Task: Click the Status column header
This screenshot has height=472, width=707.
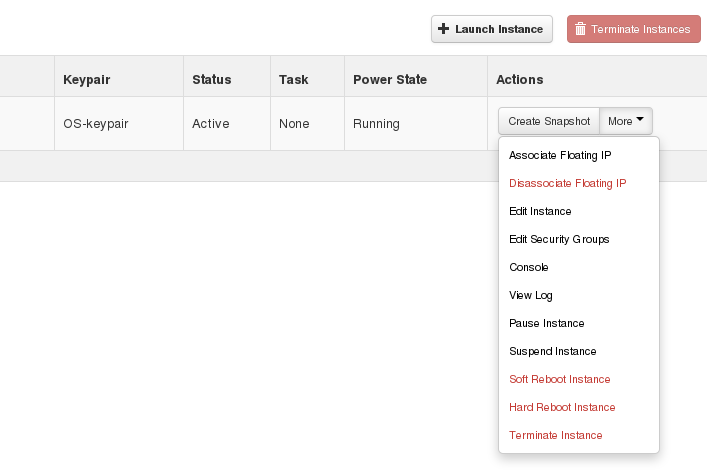Action: click(x=211, y=79)
